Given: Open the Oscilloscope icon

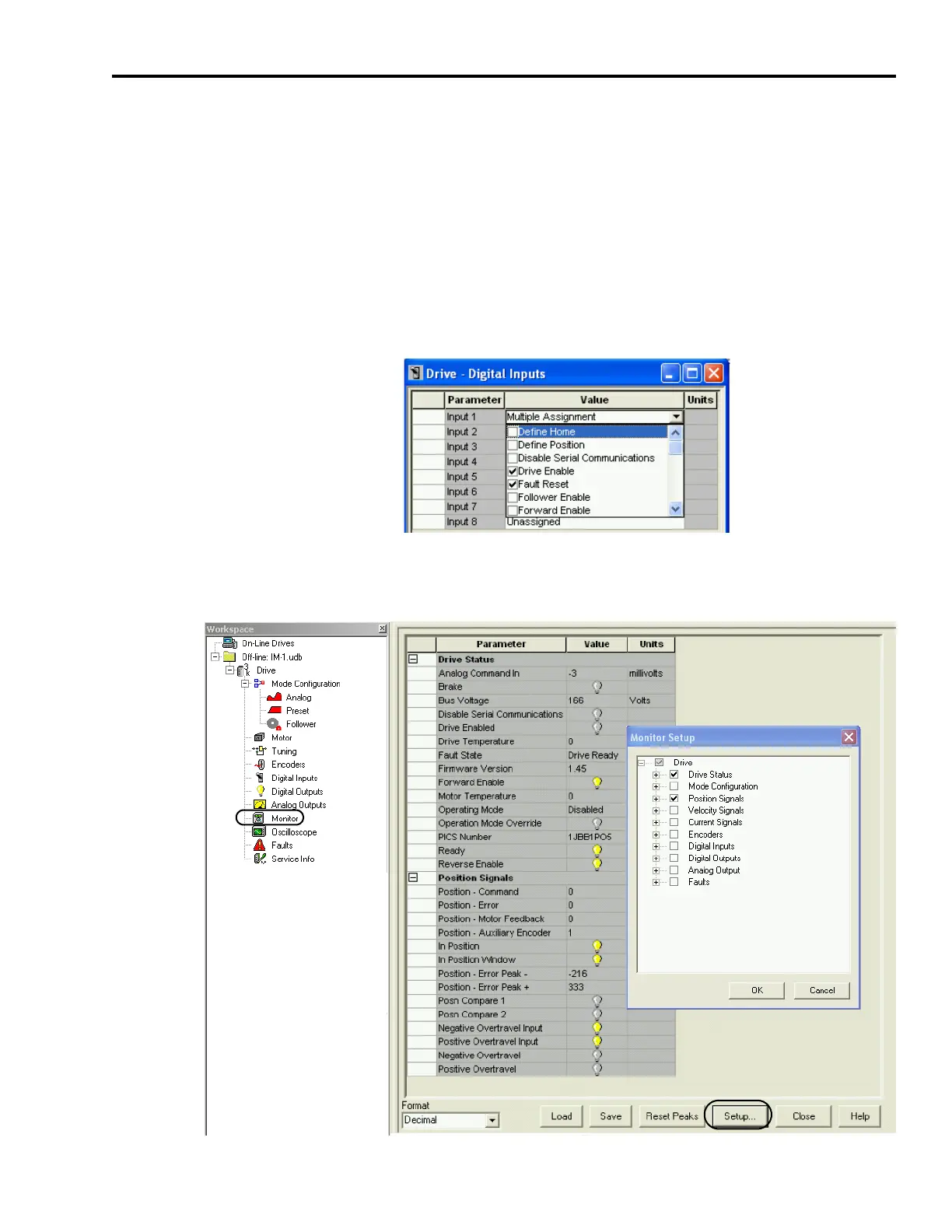Looking at the screenshot, I should 259,832.
